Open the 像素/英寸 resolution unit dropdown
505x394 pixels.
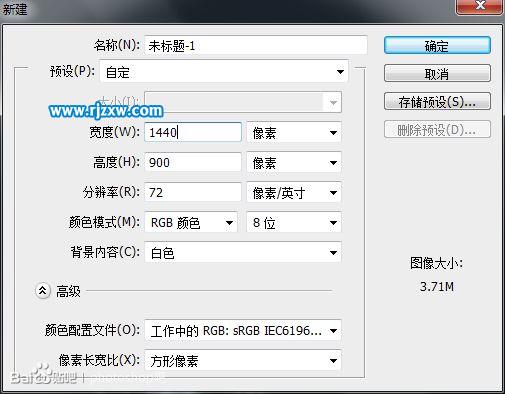point(294,192)
